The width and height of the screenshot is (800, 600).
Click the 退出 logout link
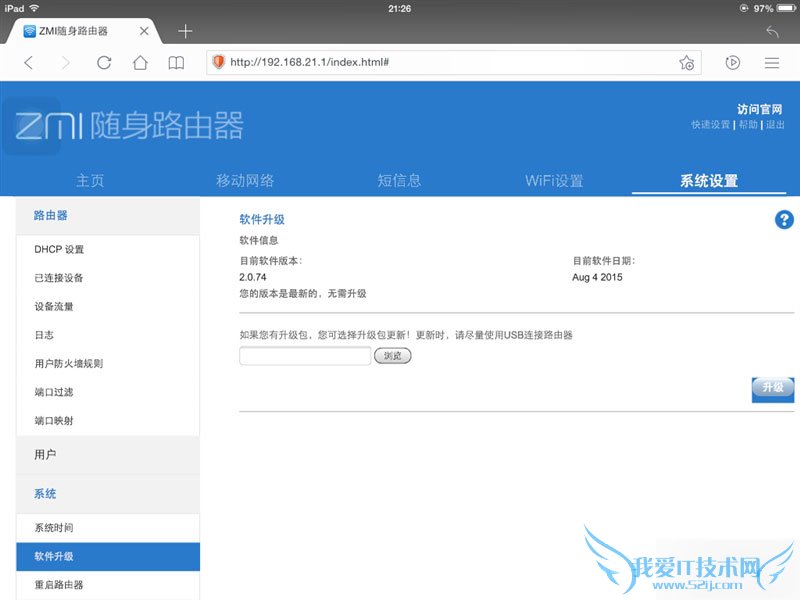click(x=775, y=125)
